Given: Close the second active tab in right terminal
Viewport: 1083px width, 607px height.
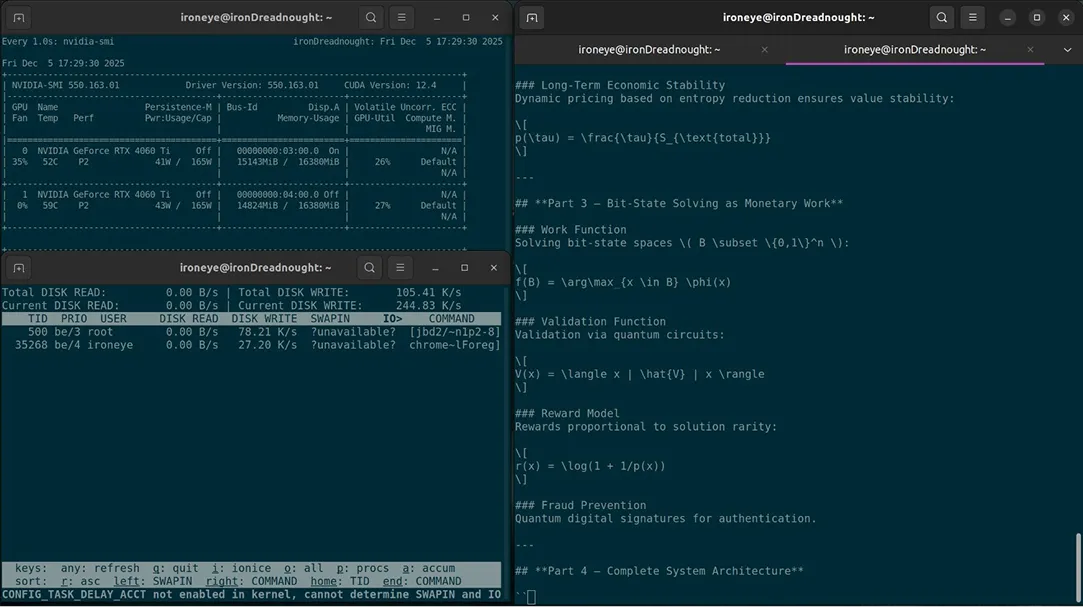Looking at the screenshot, I should tap(1030, 50).
